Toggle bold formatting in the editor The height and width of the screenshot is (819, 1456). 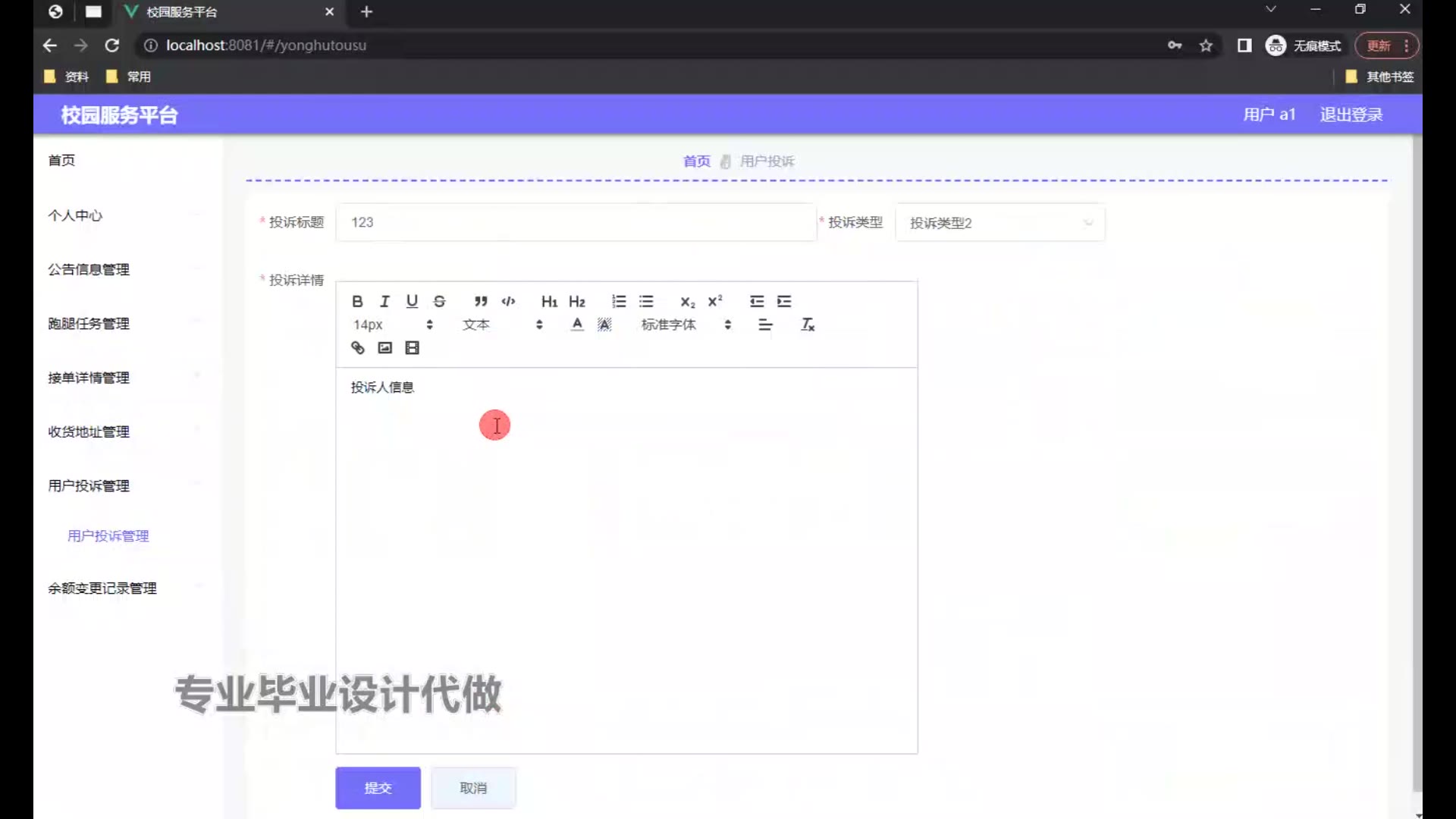point(357,301)
